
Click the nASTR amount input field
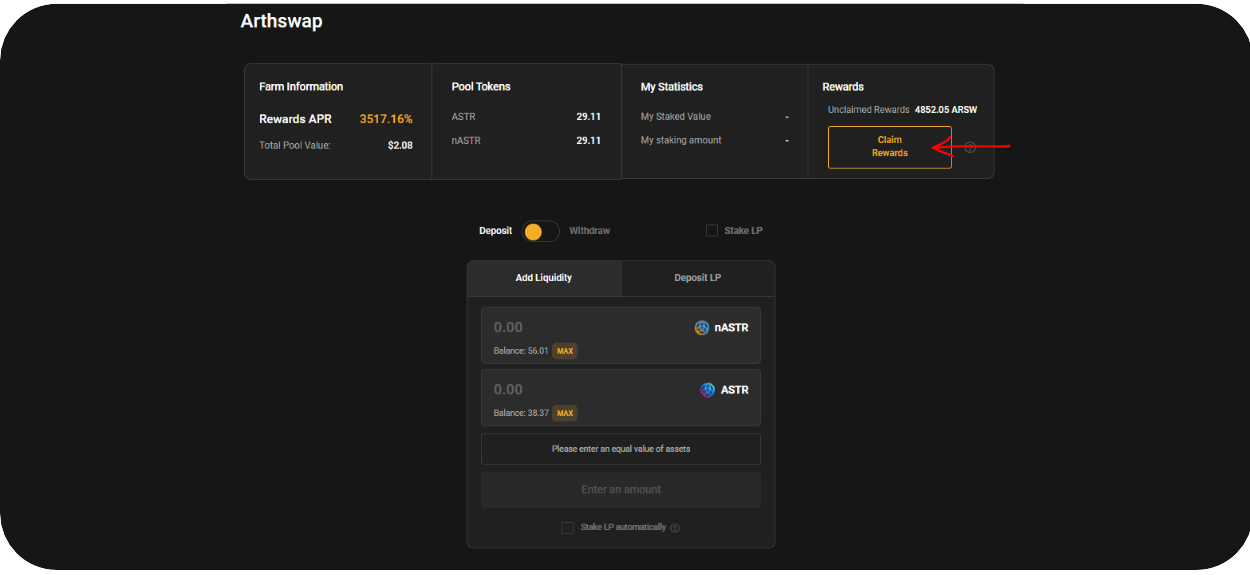coord(580,327)
